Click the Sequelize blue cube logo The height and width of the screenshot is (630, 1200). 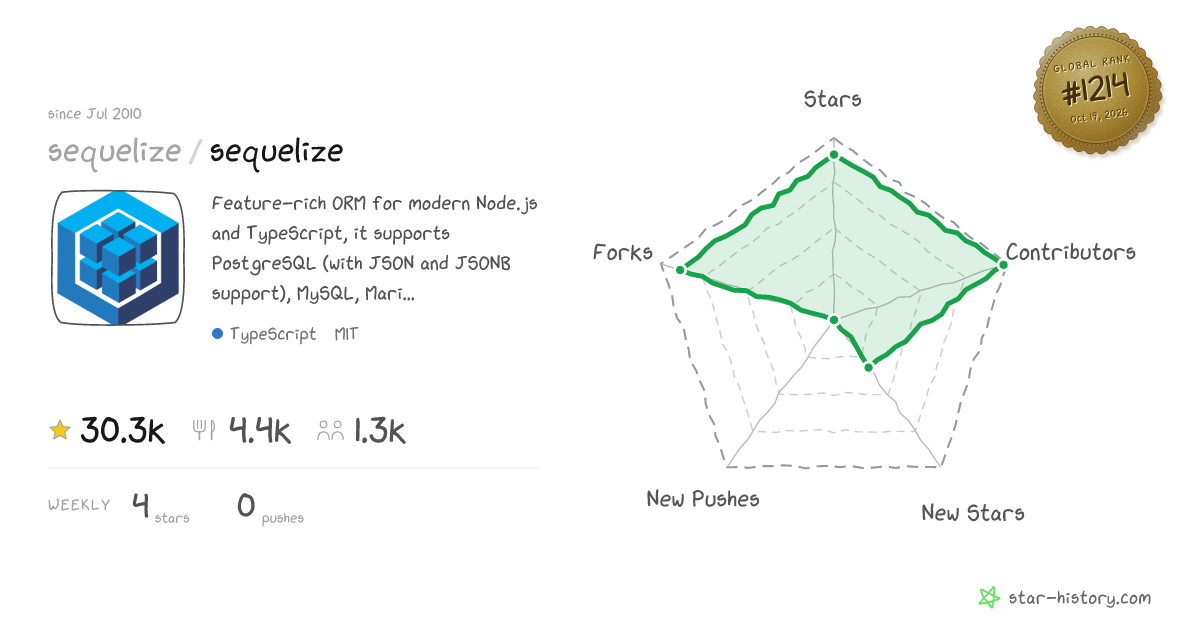(117, 258)
